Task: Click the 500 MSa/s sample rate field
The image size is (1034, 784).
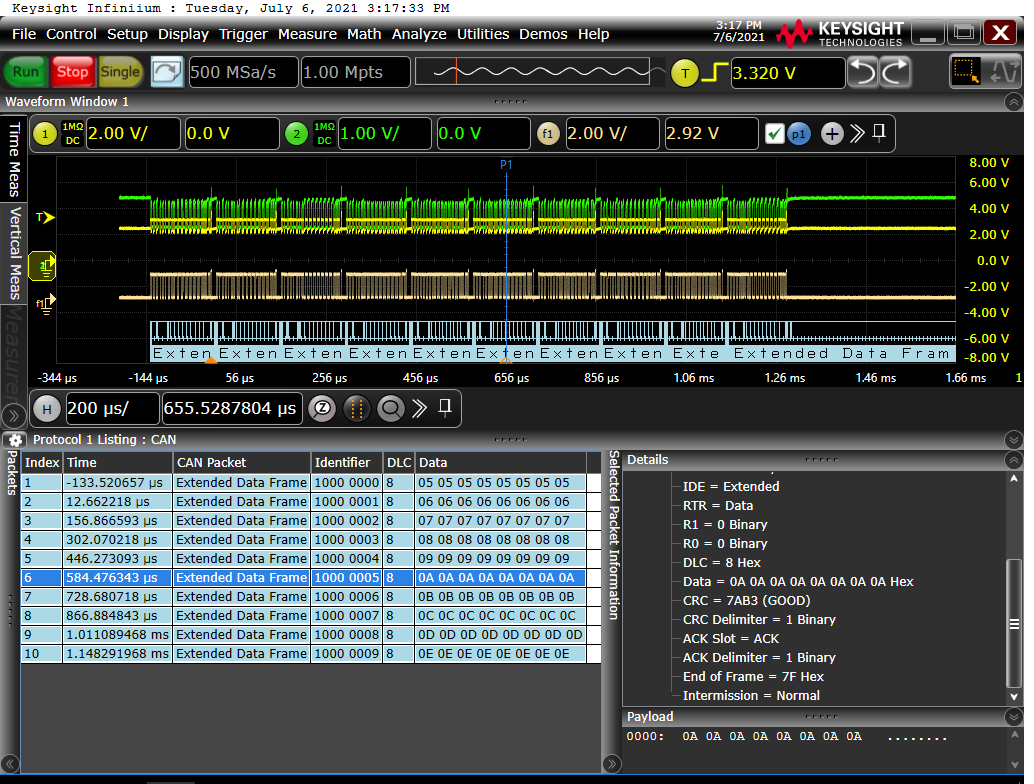Action: click(x=243, y=72)
